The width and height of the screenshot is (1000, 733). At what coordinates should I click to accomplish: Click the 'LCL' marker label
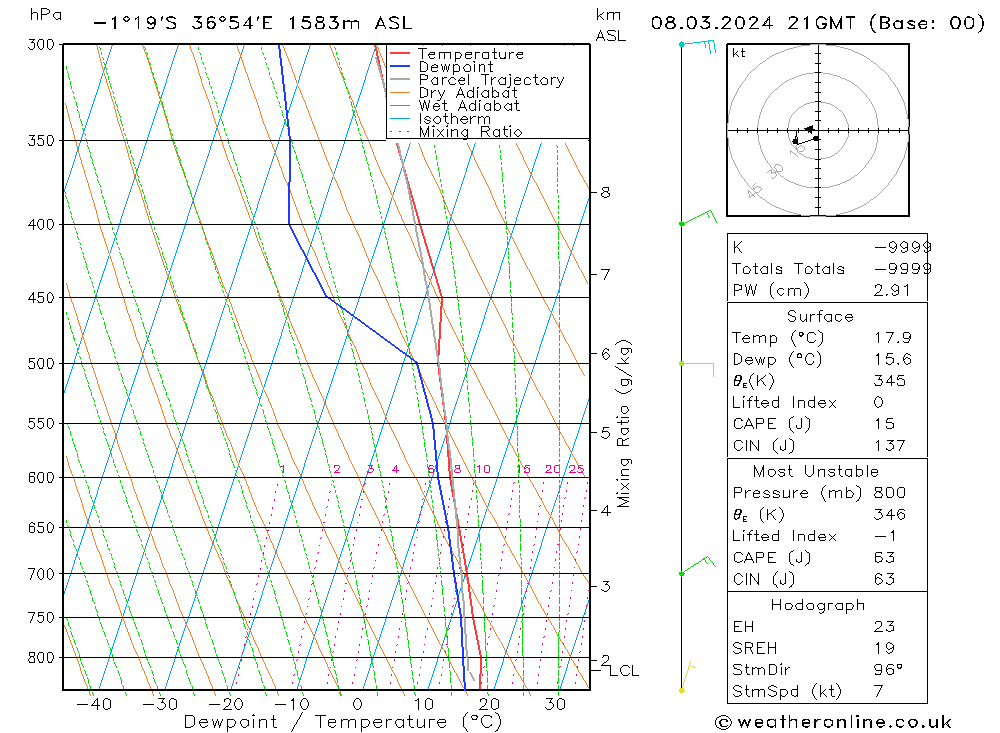coord(624,671)
